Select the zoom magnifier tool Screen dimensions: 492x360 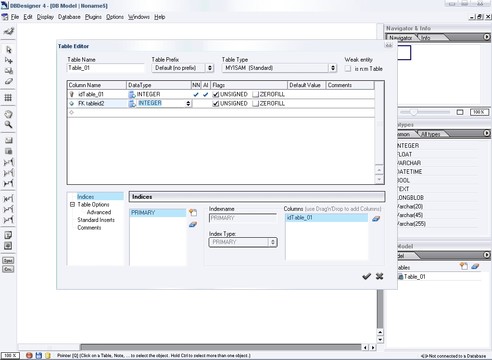click(x=8, y=125)
